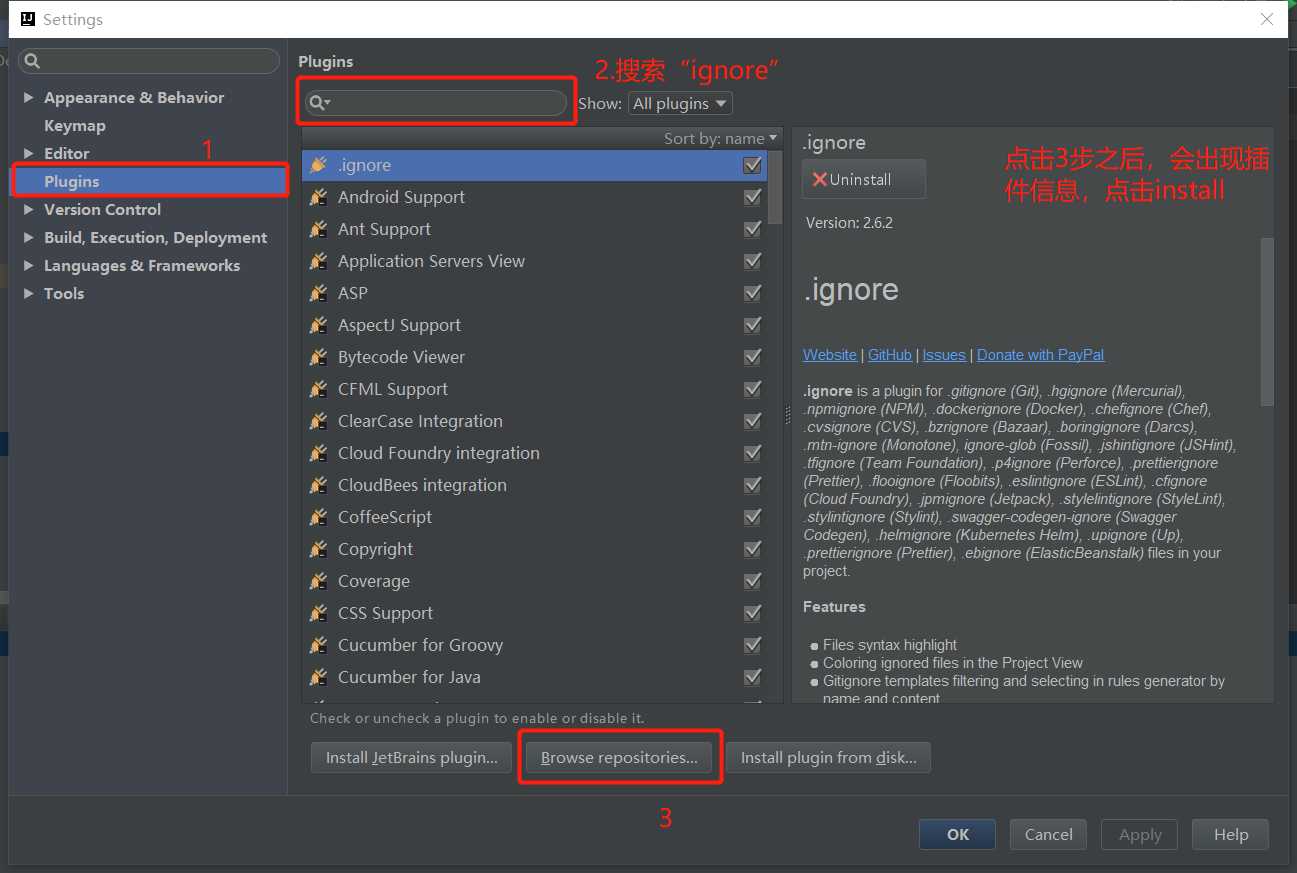Expand Build, Execution, Deployment section
The height and width of the screenshot is (873, 1297).
[28, 237]
